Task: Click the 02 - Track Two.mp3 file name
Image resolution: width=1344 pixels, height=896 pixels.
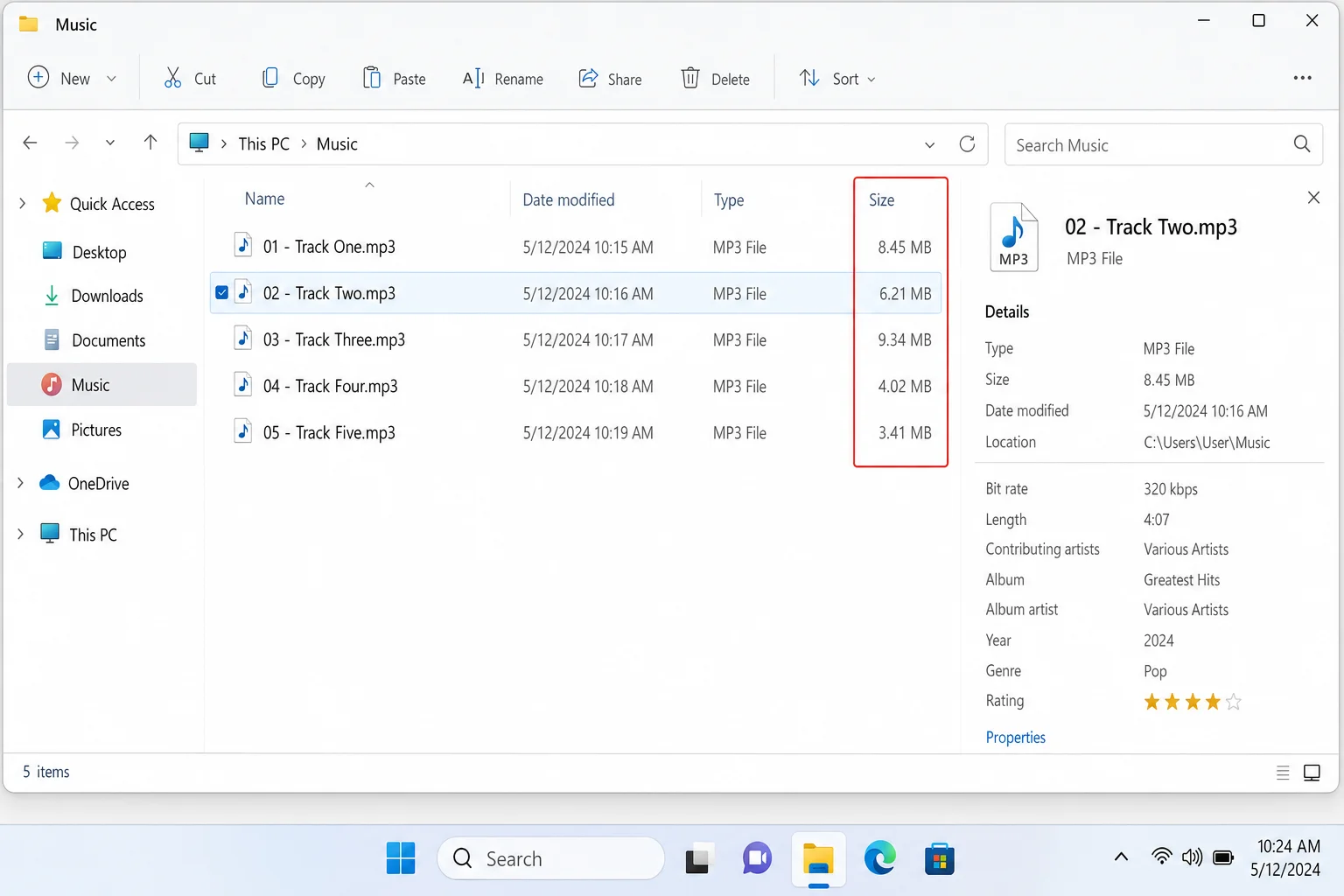Action: tap(329, 293)
